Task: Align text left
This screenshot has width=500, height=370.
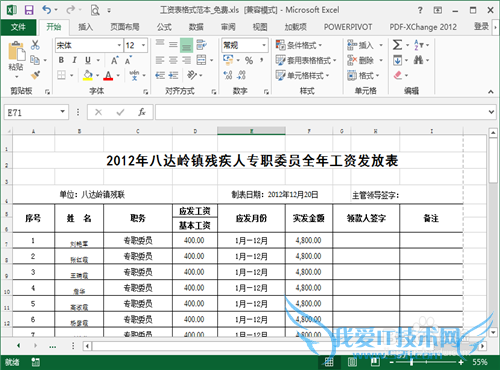Action: pyautogui.click(x=160, y=60)
